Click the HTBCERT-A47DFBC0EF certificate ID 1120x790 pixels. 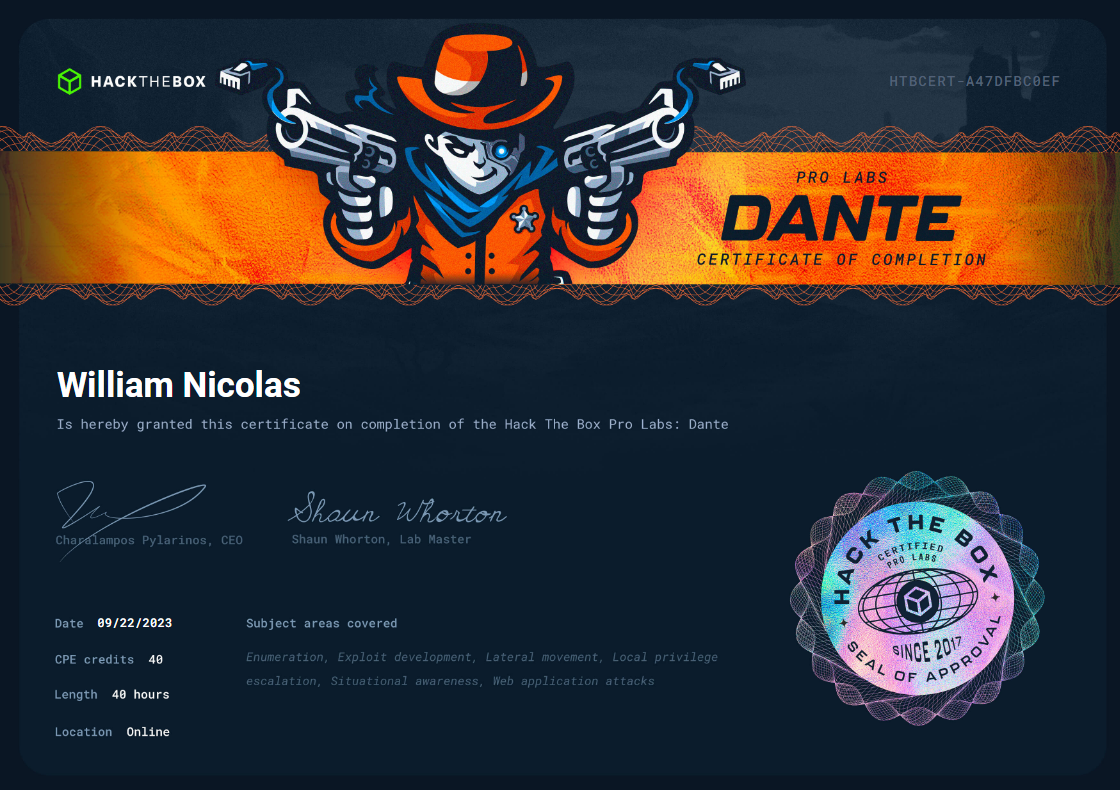[975, 81]
